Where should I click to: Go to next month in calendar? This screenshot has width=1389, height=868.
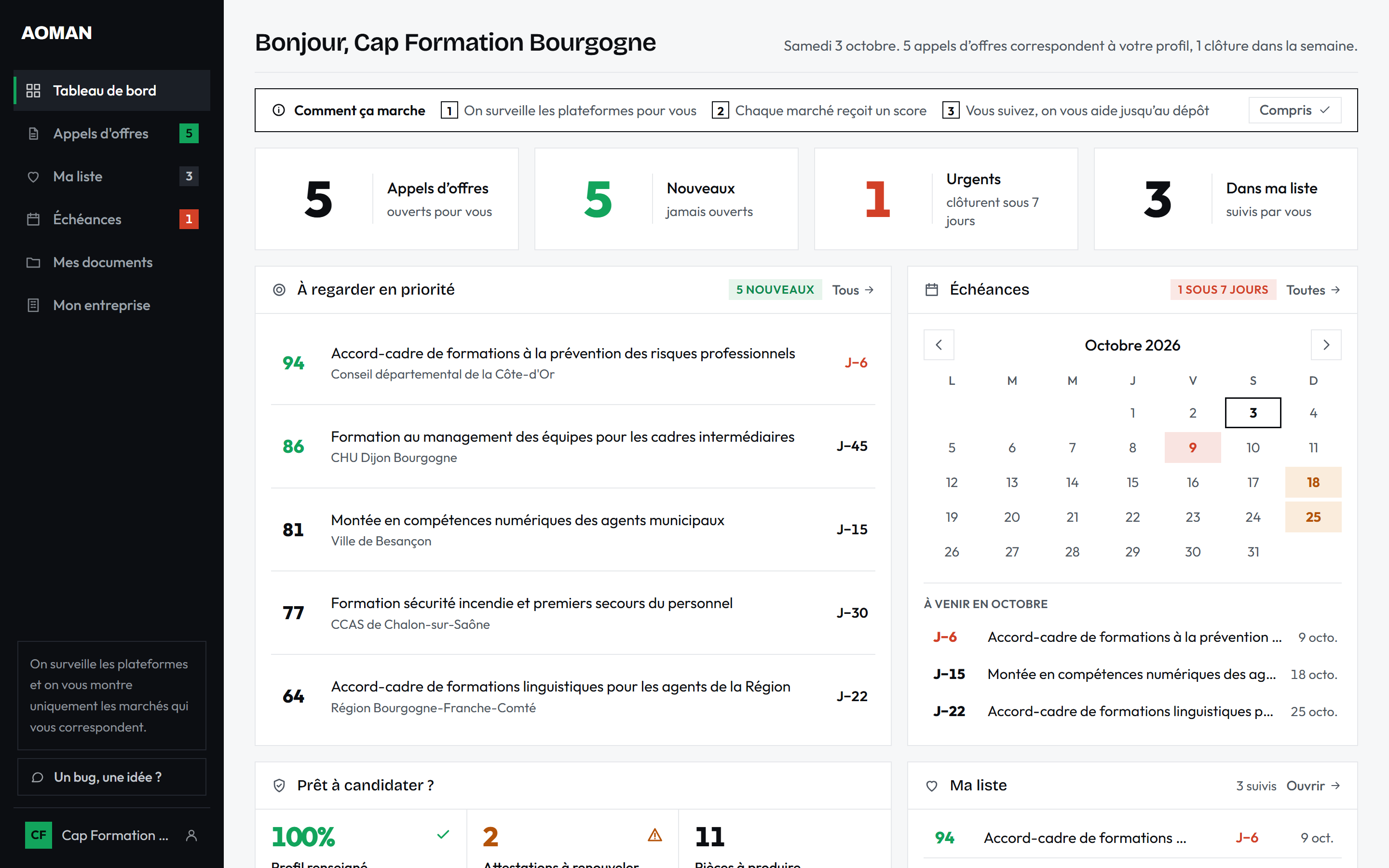click(x=1326, y=345)
